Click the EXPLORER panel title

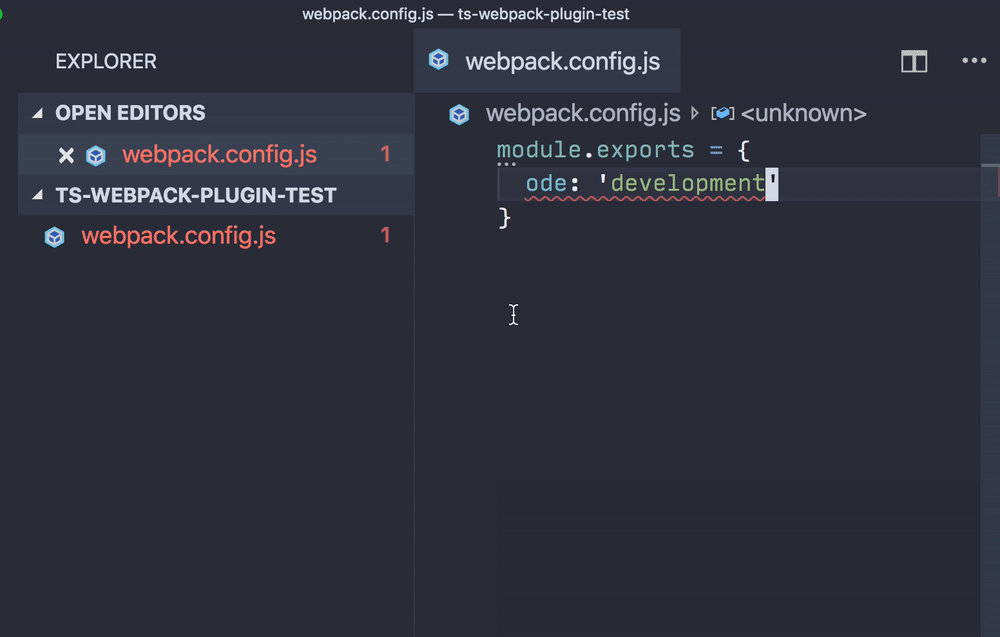pos(106,61)
